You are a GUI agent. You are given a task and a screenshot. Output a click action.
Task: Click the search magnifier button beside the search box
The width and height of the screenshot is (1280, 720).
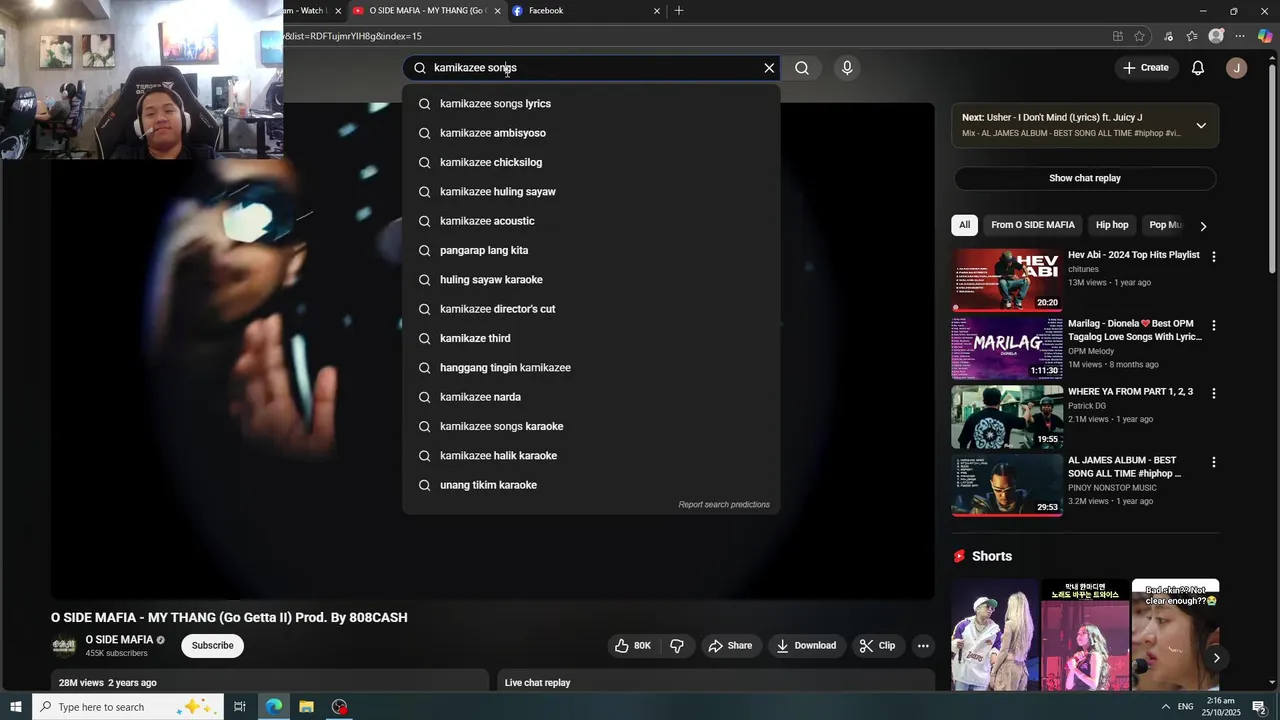coord(802,68)
